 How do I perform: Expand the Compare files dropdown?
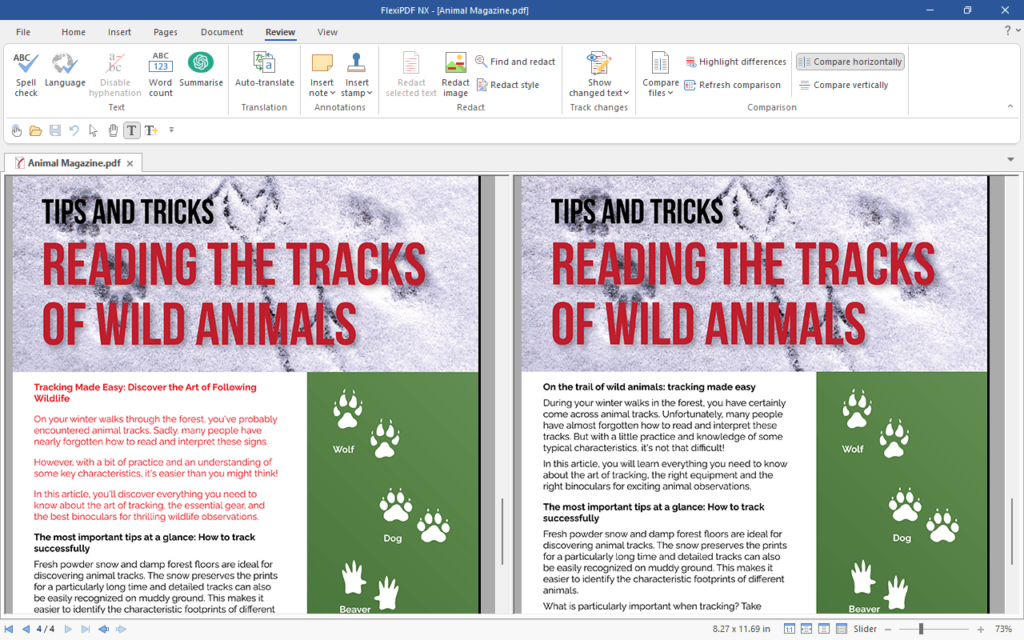(660, 93)
